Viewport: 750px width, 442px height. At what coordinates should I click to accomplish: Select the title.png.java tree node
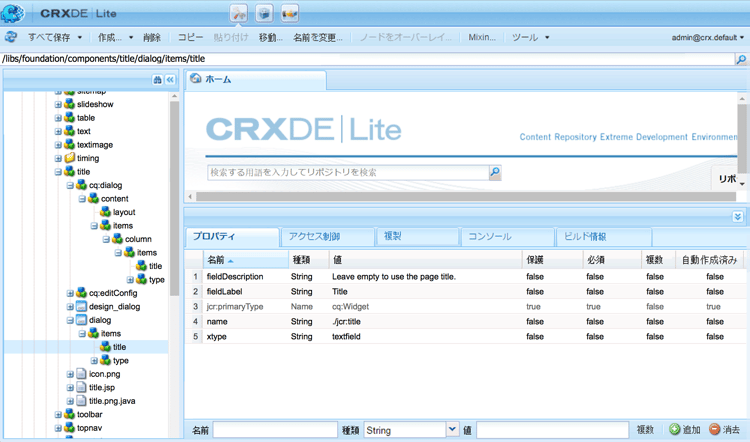pos(112,401)
